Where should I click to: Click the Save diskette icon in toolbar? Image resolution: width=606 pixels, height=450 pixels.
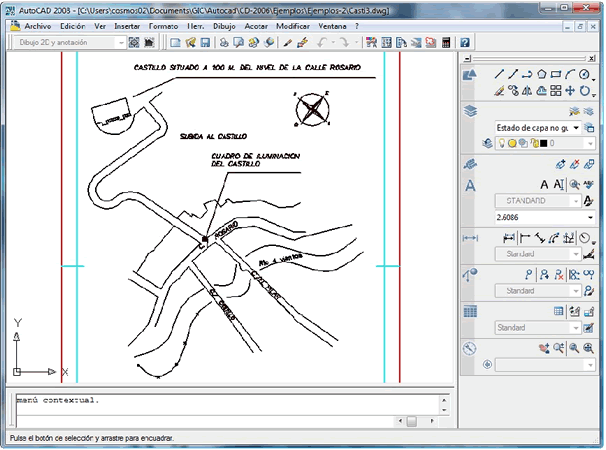click(x=205, y=43)
